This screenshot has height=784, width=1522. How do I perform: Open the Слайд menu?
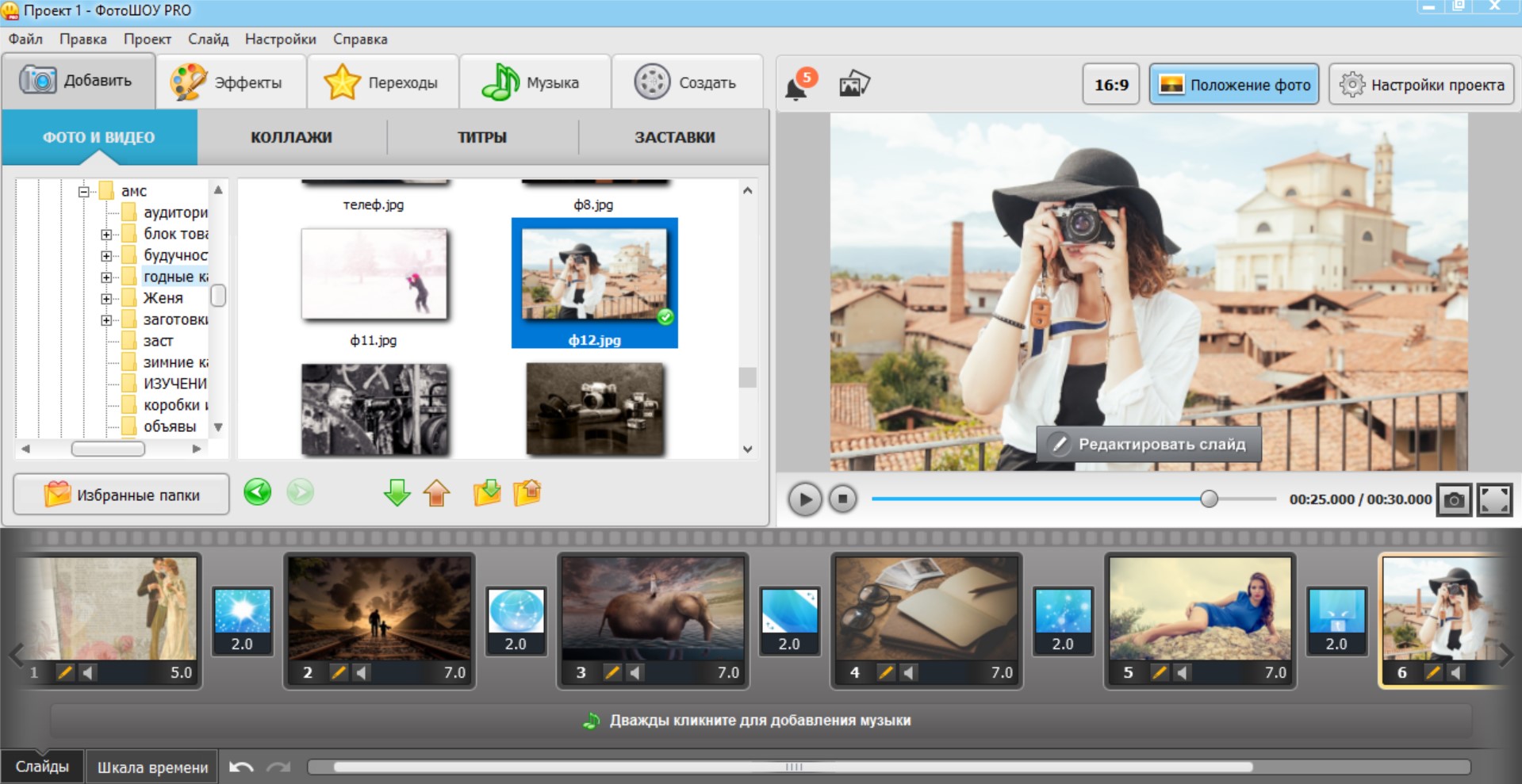[208, 39]
